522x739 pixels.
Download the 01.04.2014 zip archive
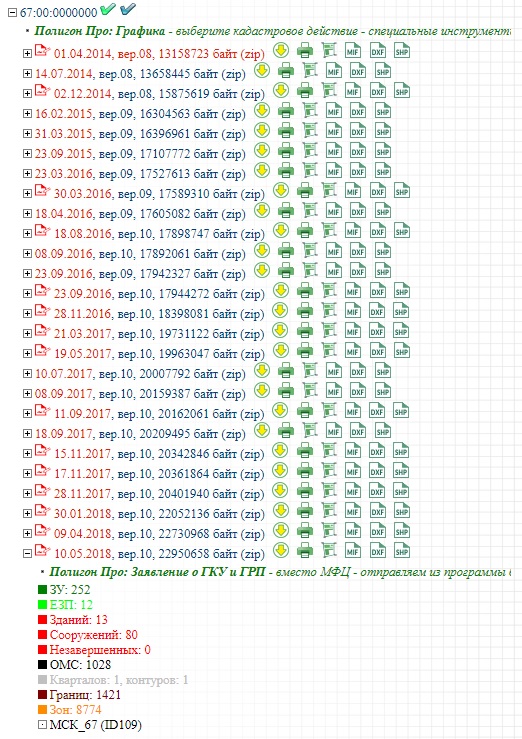(281, 50)
